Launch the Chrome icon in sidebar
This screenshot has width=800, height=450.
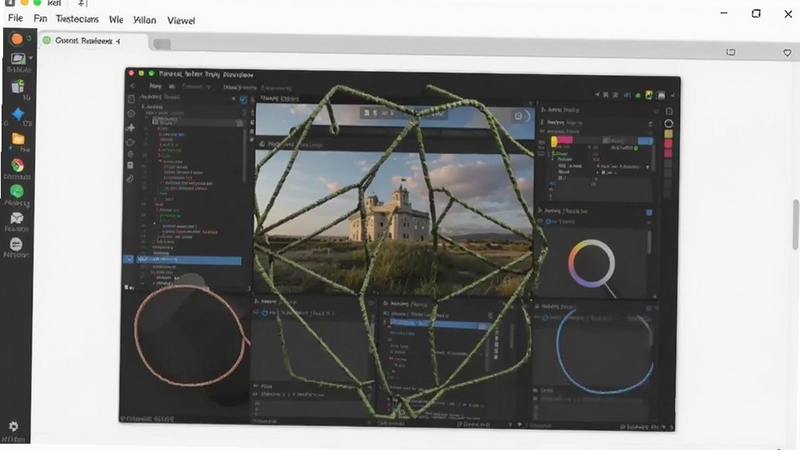point(17,165)
